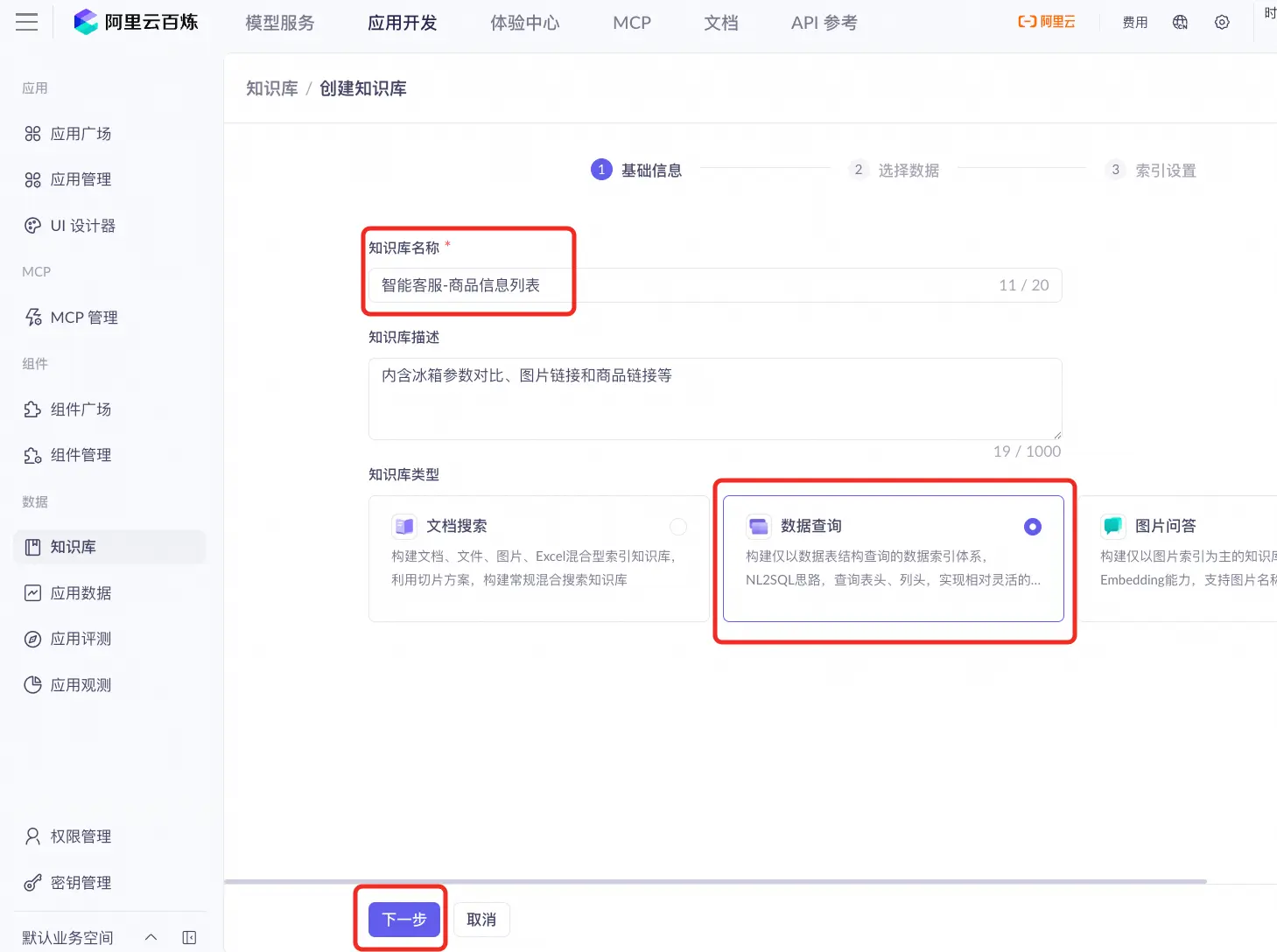Click the 应用观测 pie icon
This screenshot has height=952, width=1277.
click(x=32, y=685)
